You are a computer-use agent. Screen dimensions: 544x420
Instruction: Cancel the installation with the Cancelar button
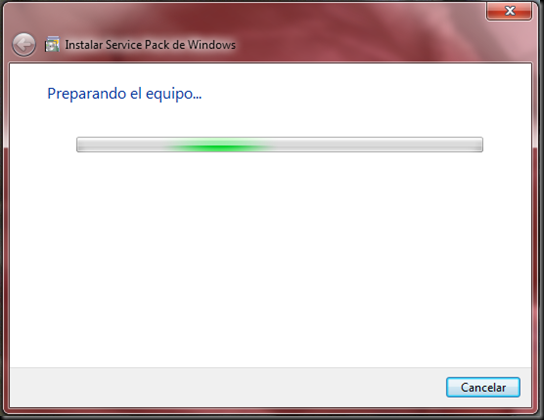[483, 387]
